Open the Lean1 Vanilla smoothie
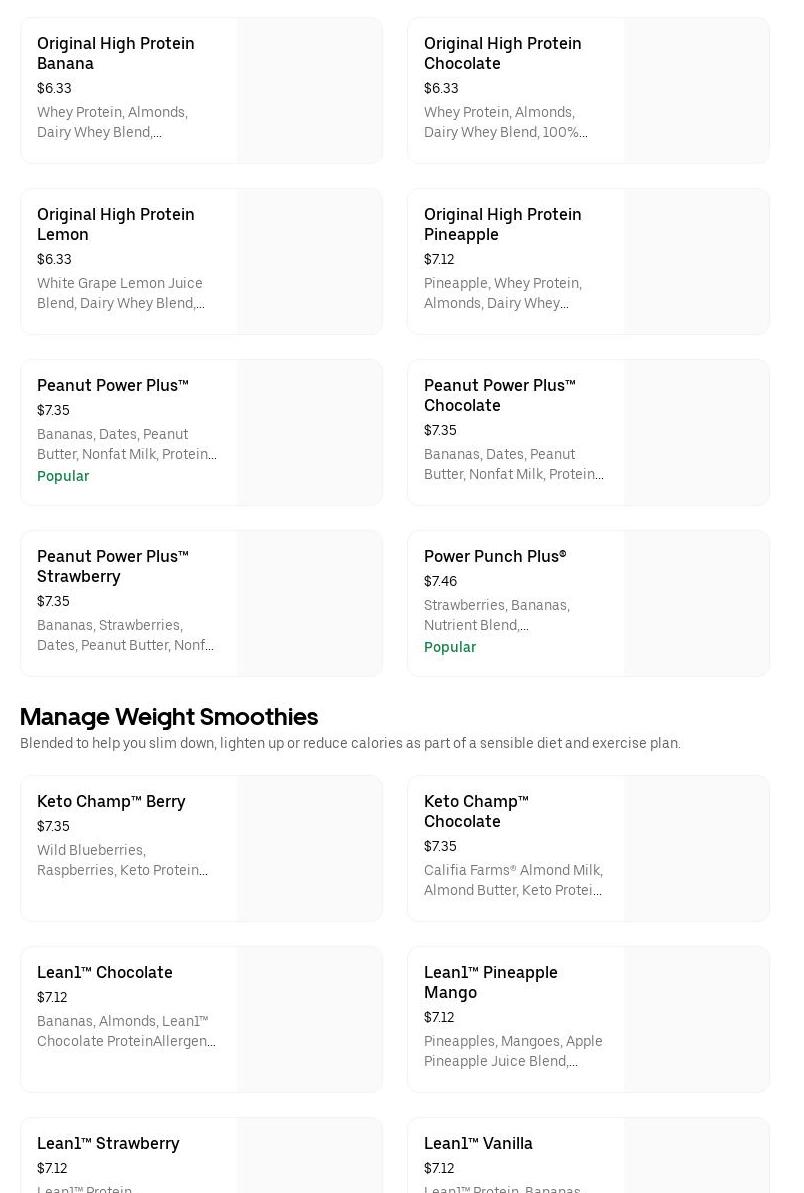The height and width of the screenshot is (1193, 804). 478,1143
